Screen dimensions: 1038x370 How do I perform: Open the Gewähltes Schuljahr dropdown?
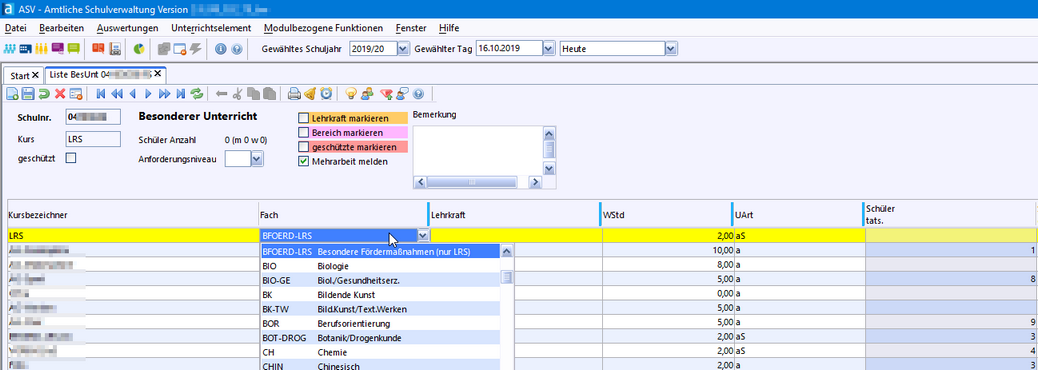(403, 49)
